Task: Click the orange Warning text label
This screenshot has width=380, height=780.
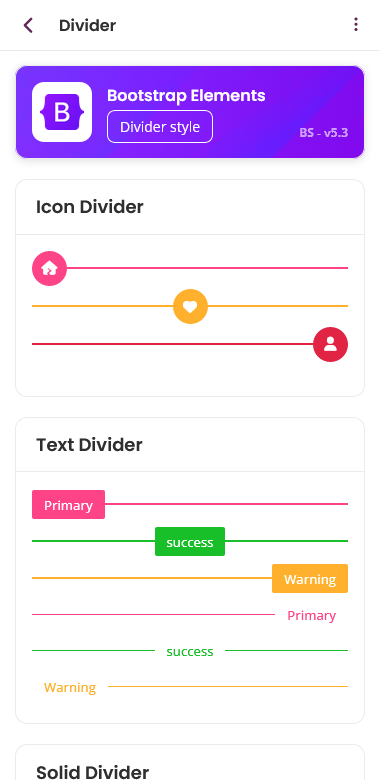Action: coord(70,687)
